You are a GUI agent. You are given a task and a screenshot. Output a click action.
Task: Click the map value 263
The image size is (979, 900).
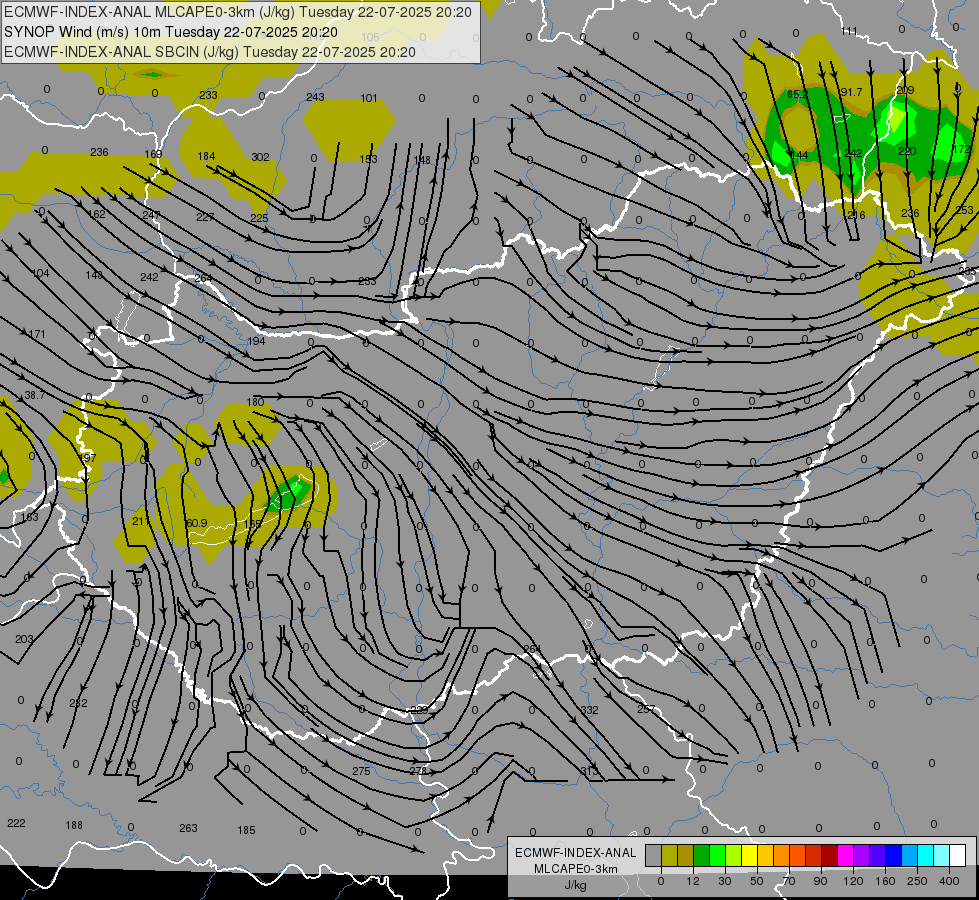[x=188, y=828]
